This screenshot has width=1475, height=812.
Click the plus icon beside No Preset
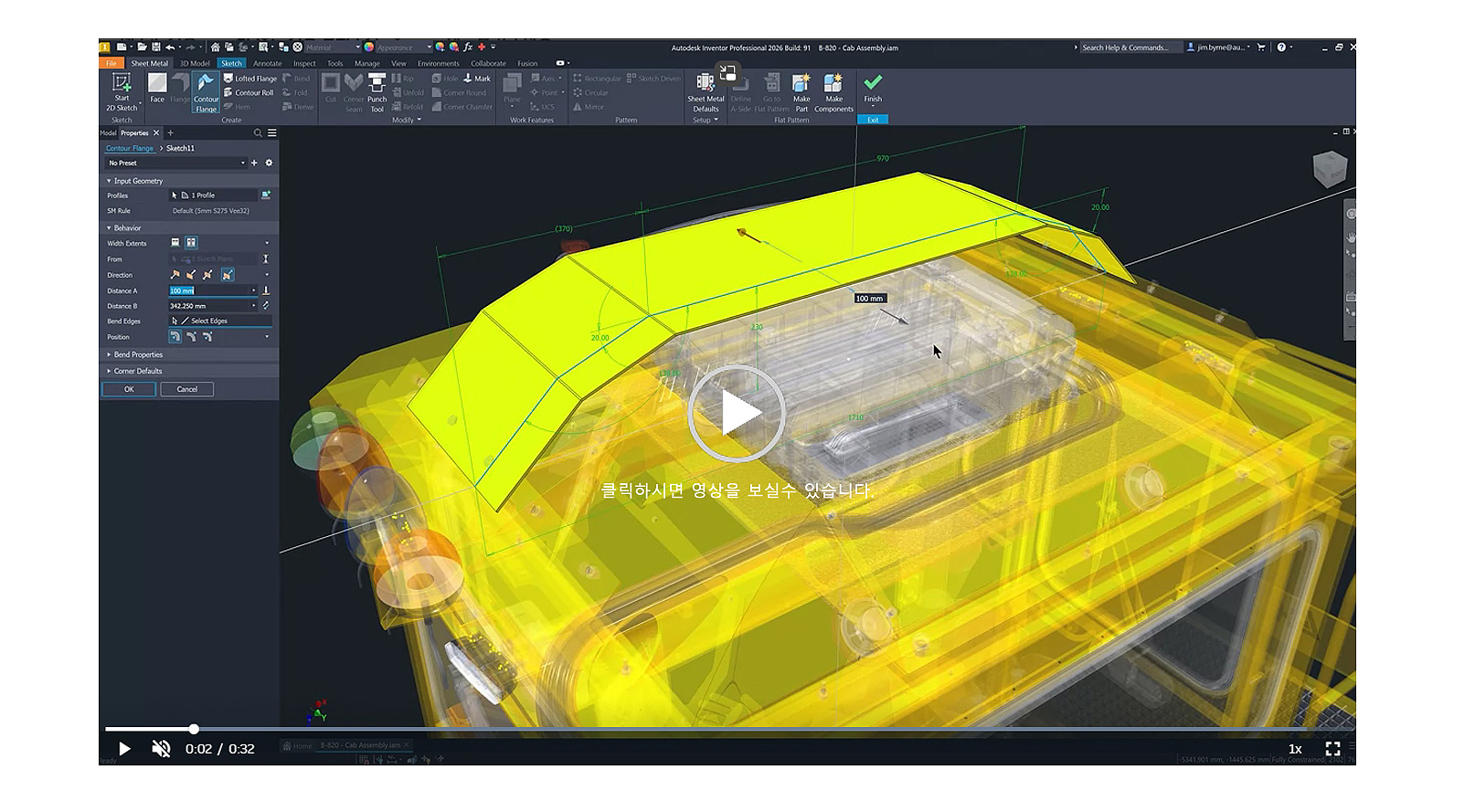click(x=254, y=163)
